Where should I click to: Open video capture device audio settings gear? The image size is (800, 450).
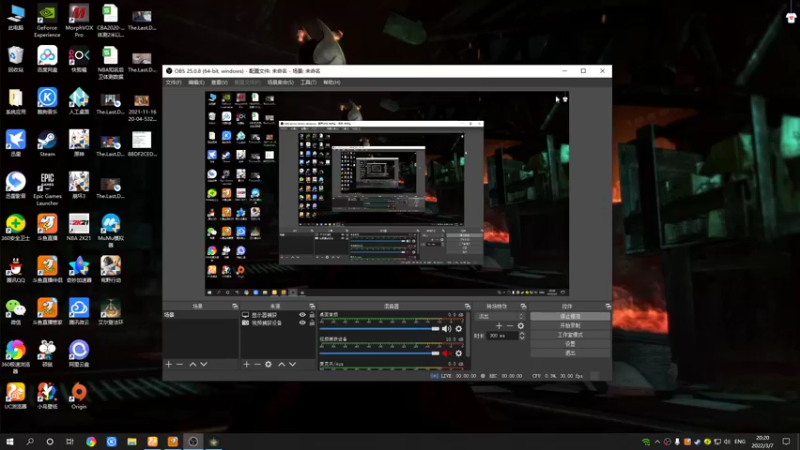[459, 353]
